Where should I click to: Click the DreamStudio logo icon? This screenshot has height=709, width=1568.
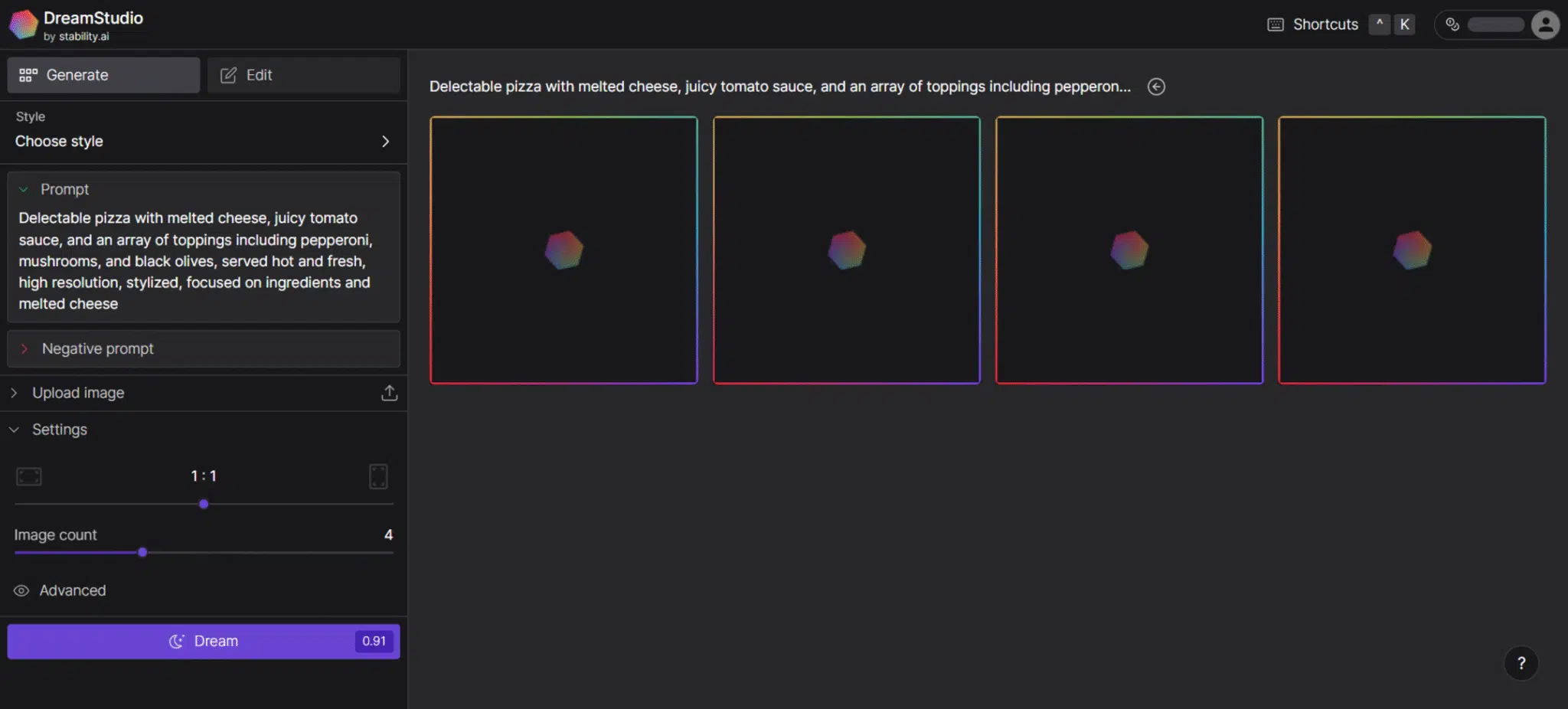click(23, 25)
